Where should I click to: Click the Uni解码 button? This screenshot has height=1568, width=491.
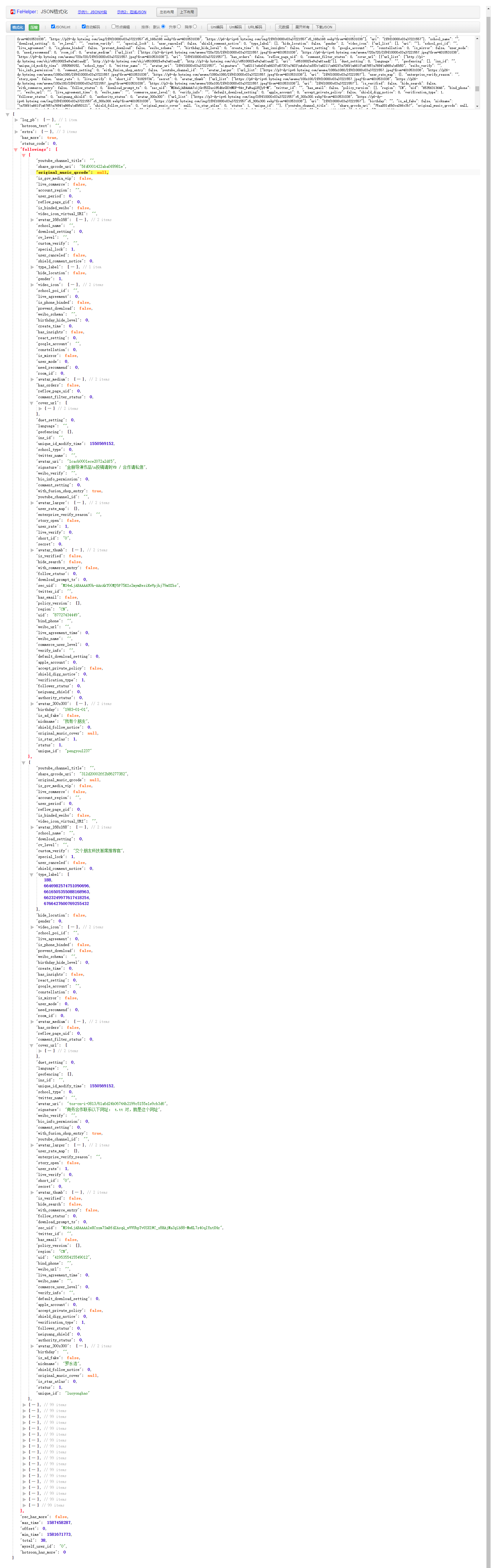tap(235, 27)
